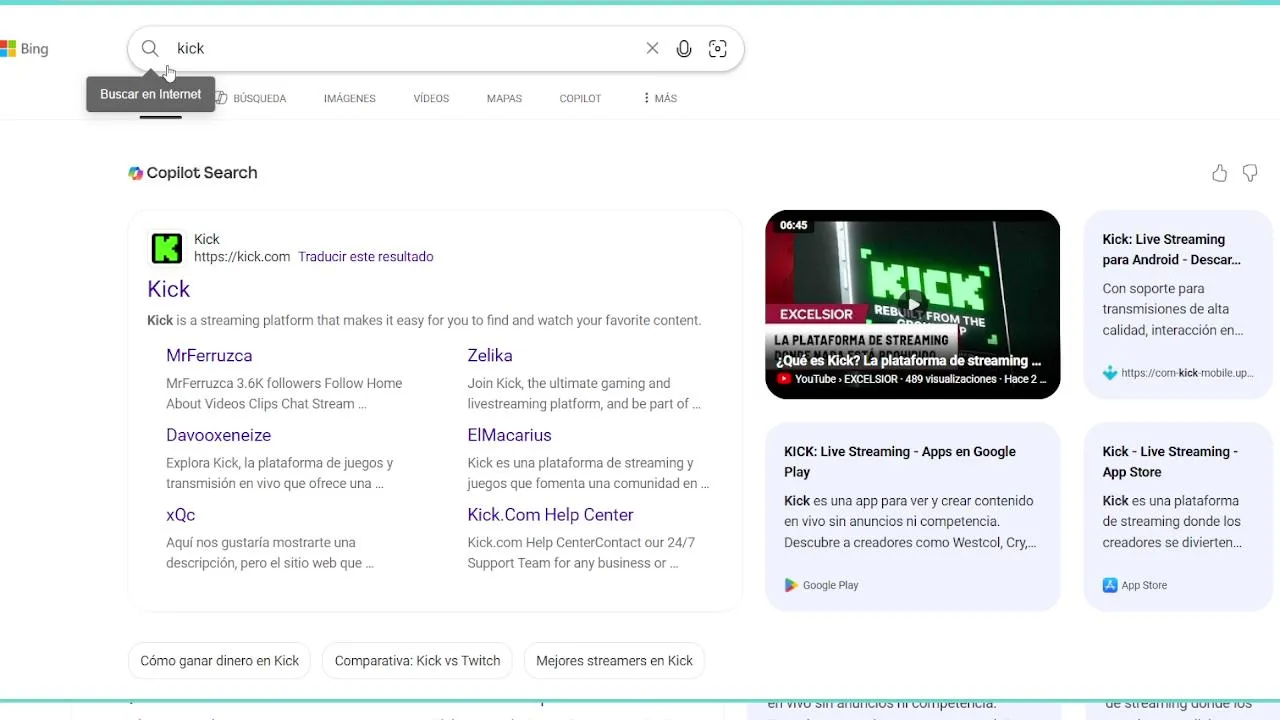The height and width of the screenshot is (720, 1280).
Task: Click the Google Play source label
Action: (830, 585)
